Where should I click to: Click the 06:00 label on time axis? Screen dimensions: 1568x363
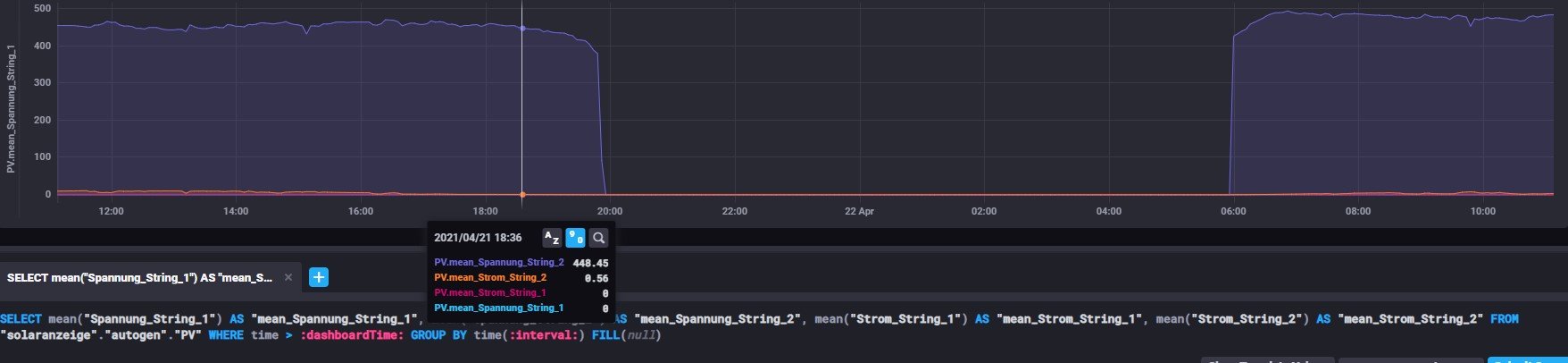point(1233,212)
